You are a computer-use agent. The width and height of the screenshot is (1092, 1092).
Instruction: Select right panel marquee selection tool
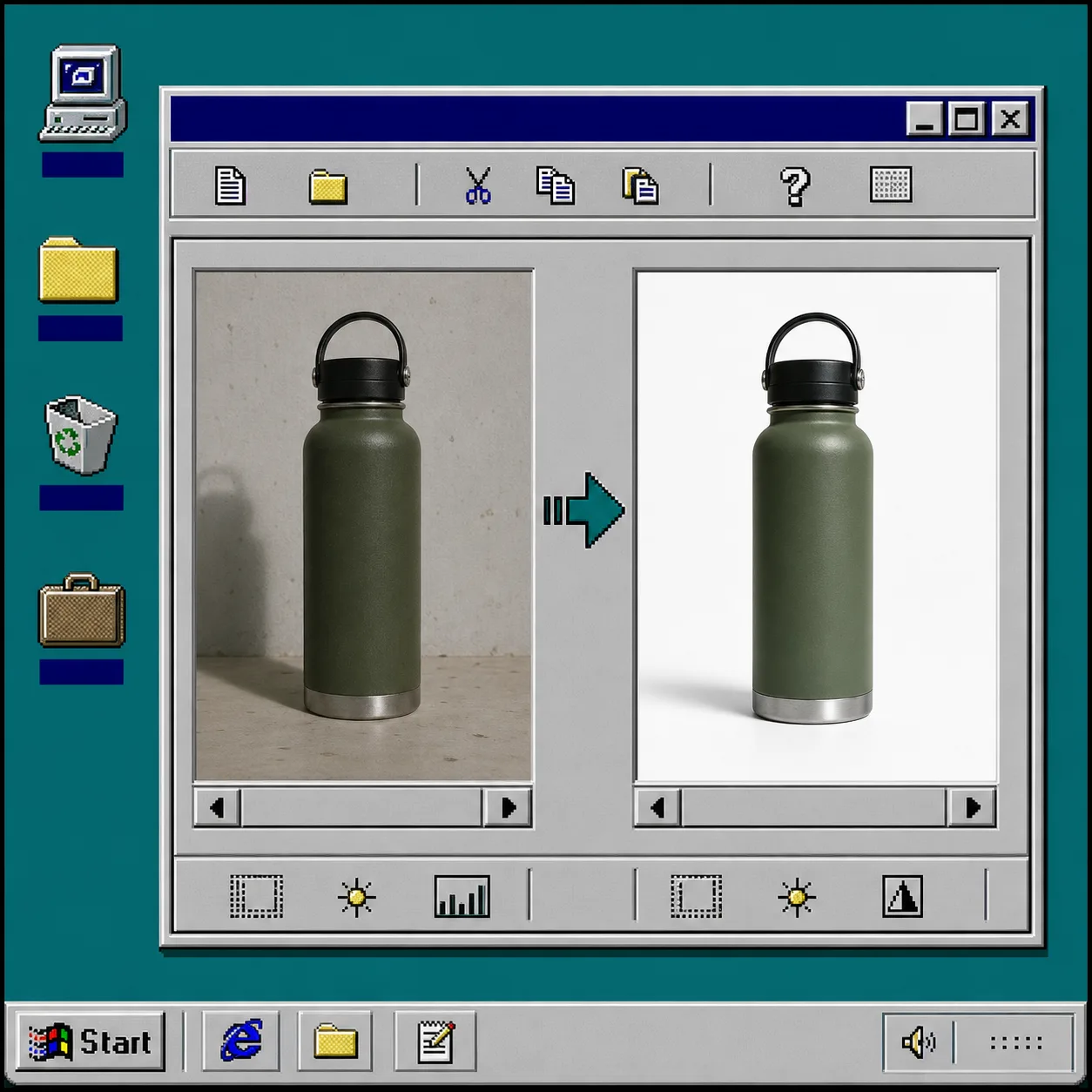coord(696,896)
